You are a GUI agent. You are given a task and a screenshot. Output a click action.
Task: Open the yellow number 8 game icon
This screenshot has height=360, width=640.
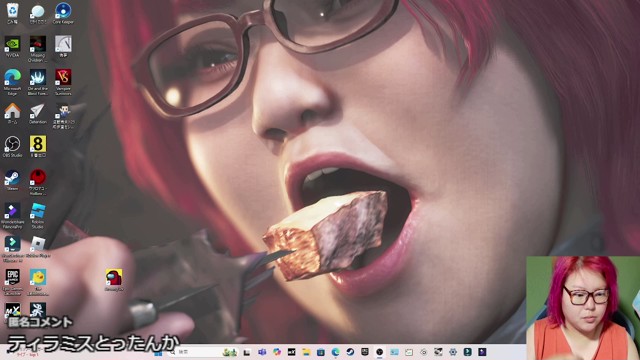click(x=38, y=146)
